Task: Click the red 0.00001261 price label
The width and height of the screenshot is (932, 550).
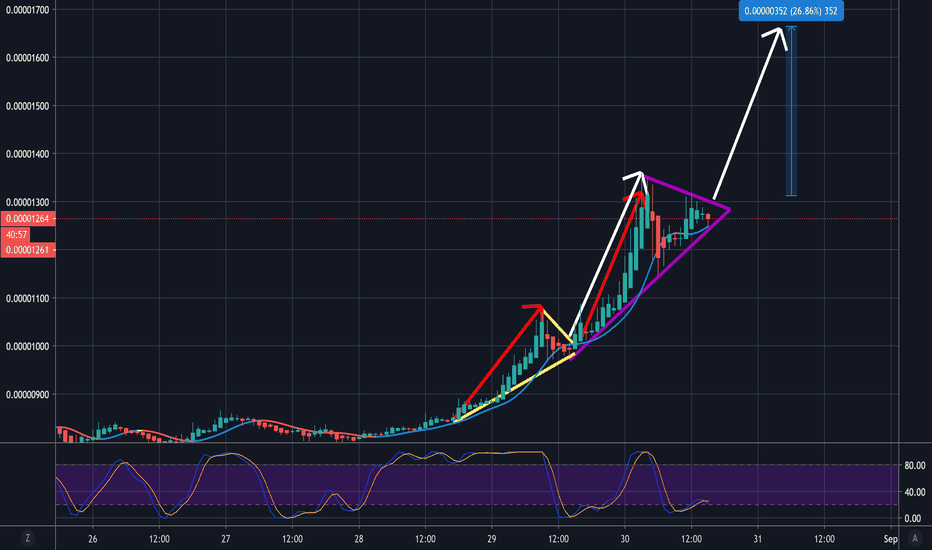Action: point(28,250)
